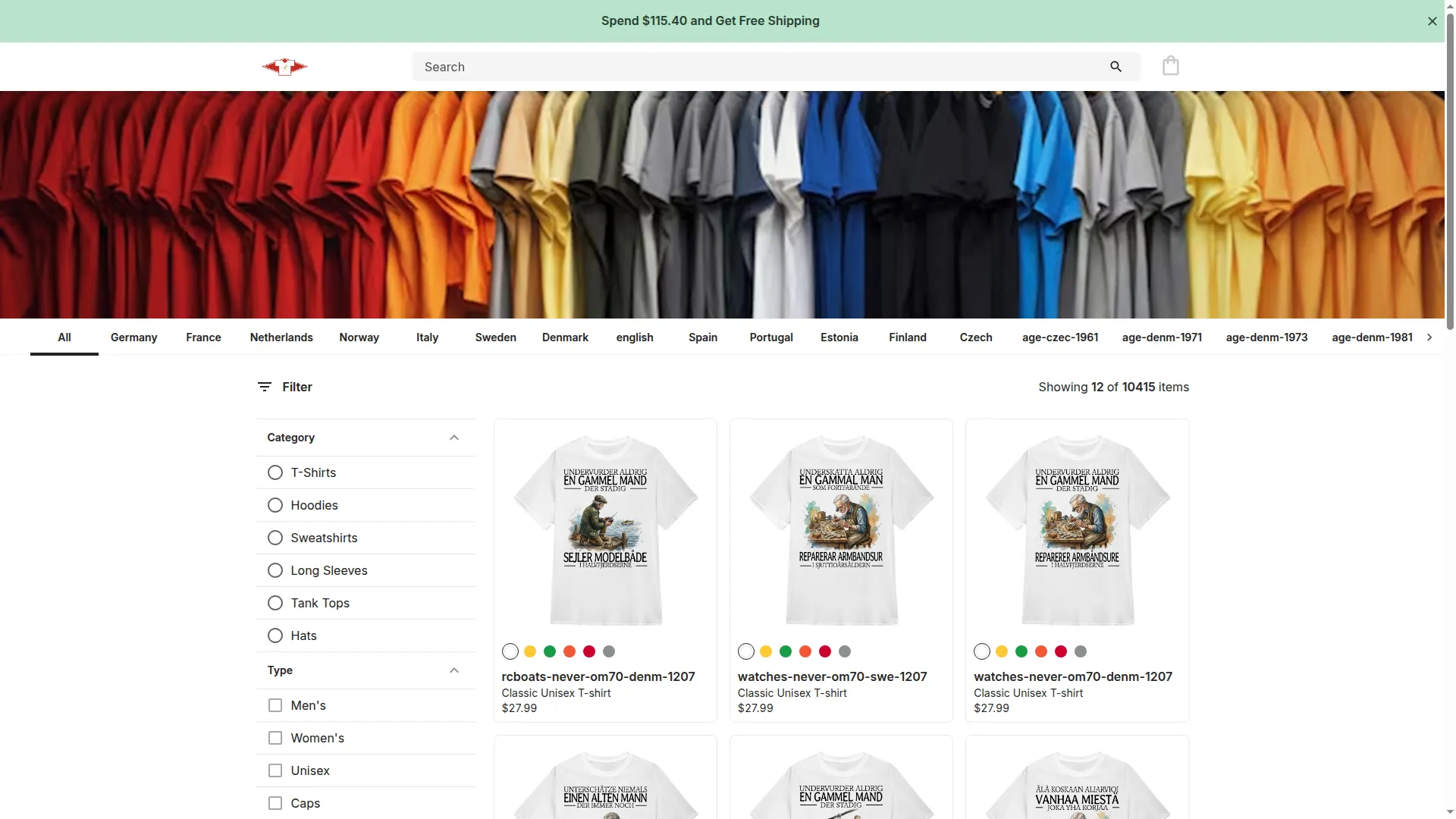Screen dimensions: 1456x819
Task: Open the age-czec-1961 tab
Action: [x=1060, y=337]
